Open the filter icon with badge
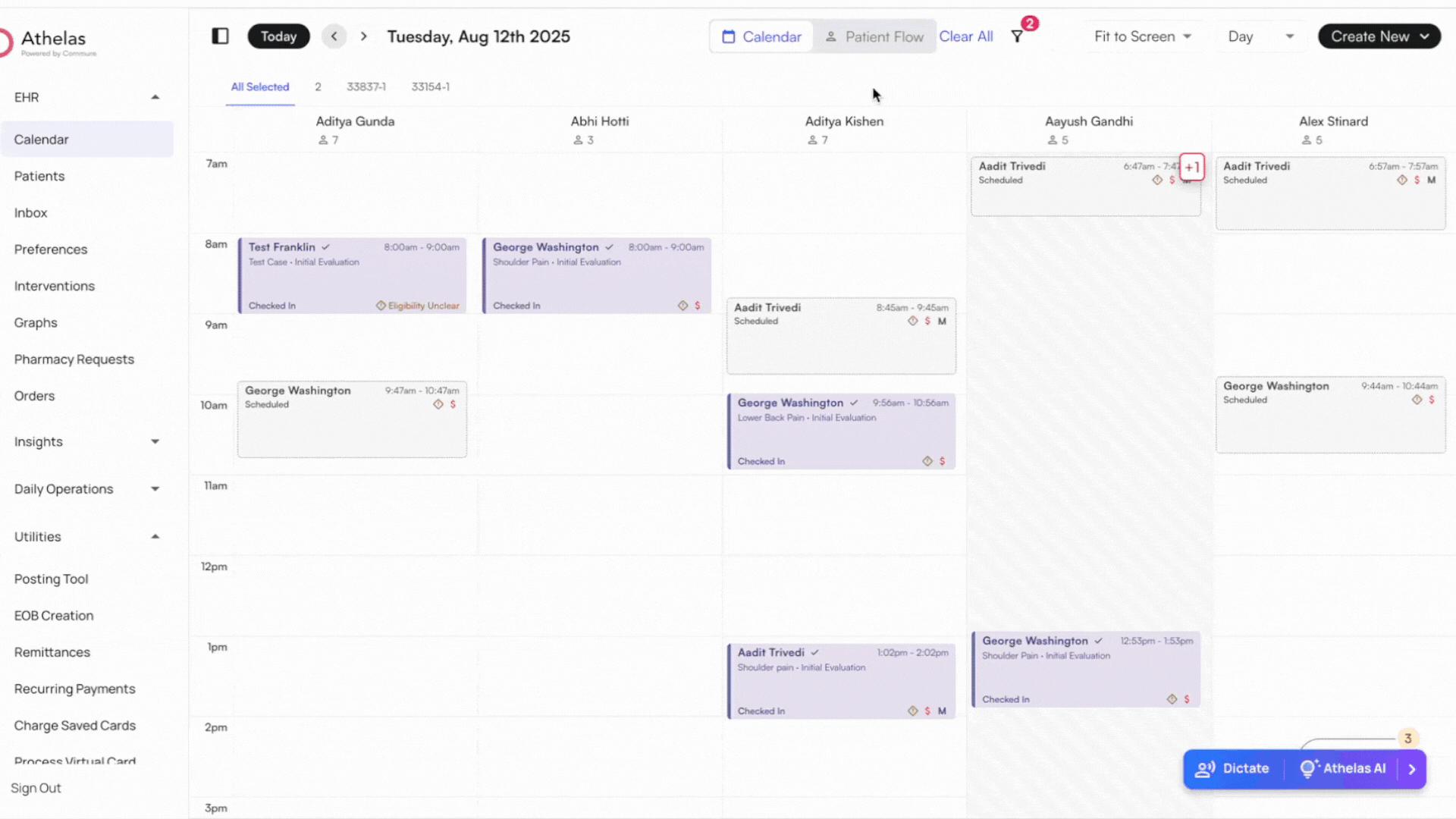1456x819 pixels. [x=1016, y=36]
